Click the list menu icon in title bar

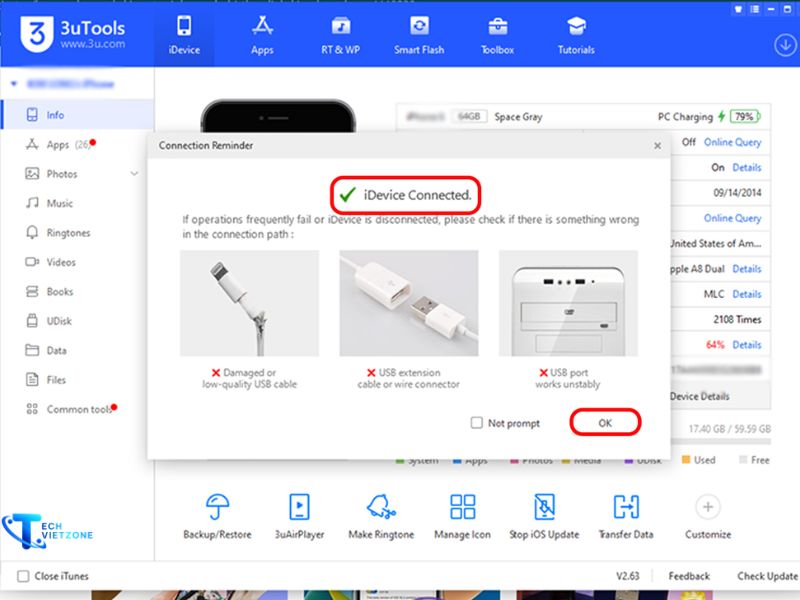[x=755, y=9]
